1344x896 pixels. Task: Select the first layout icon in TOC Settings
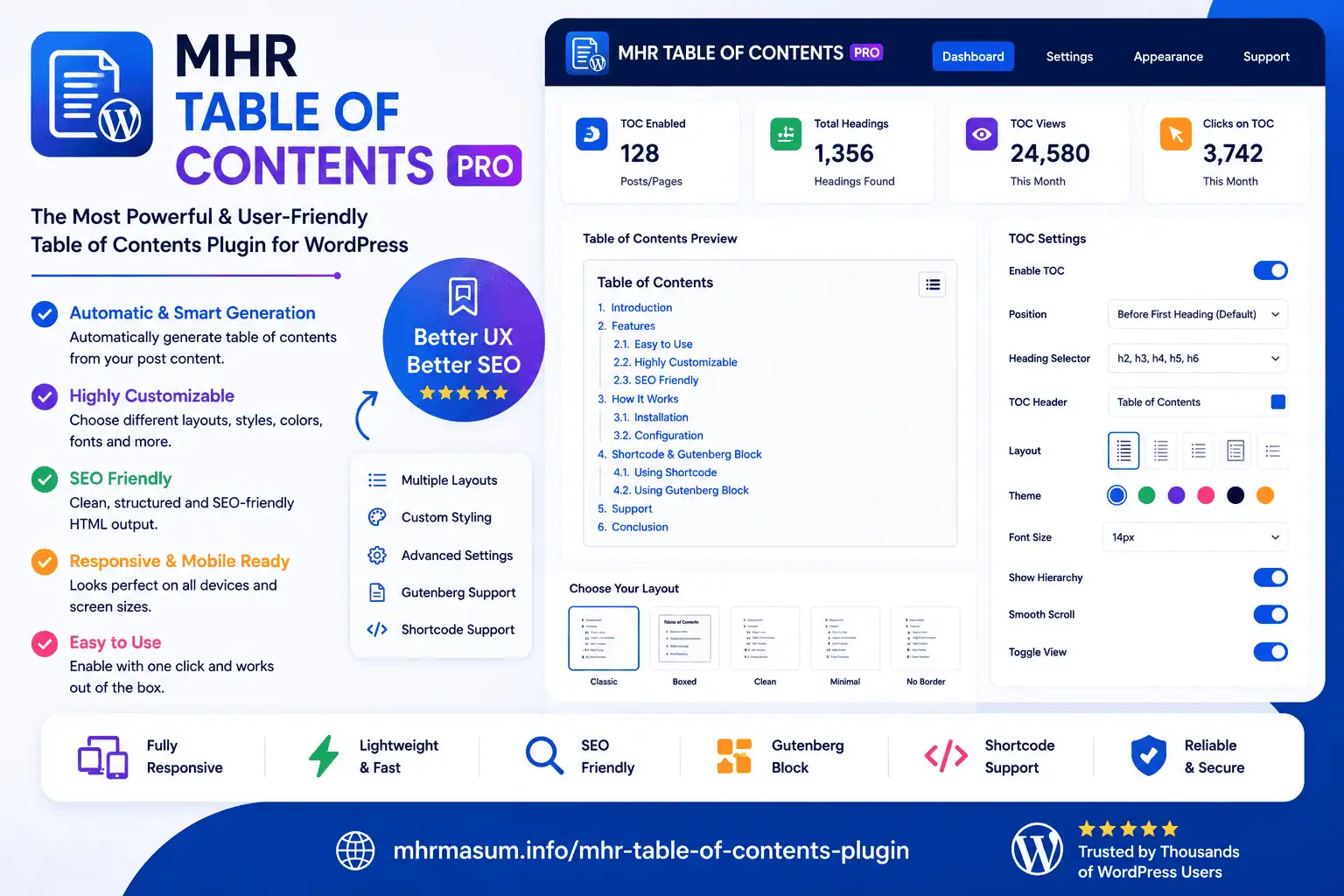(1123, 451)
